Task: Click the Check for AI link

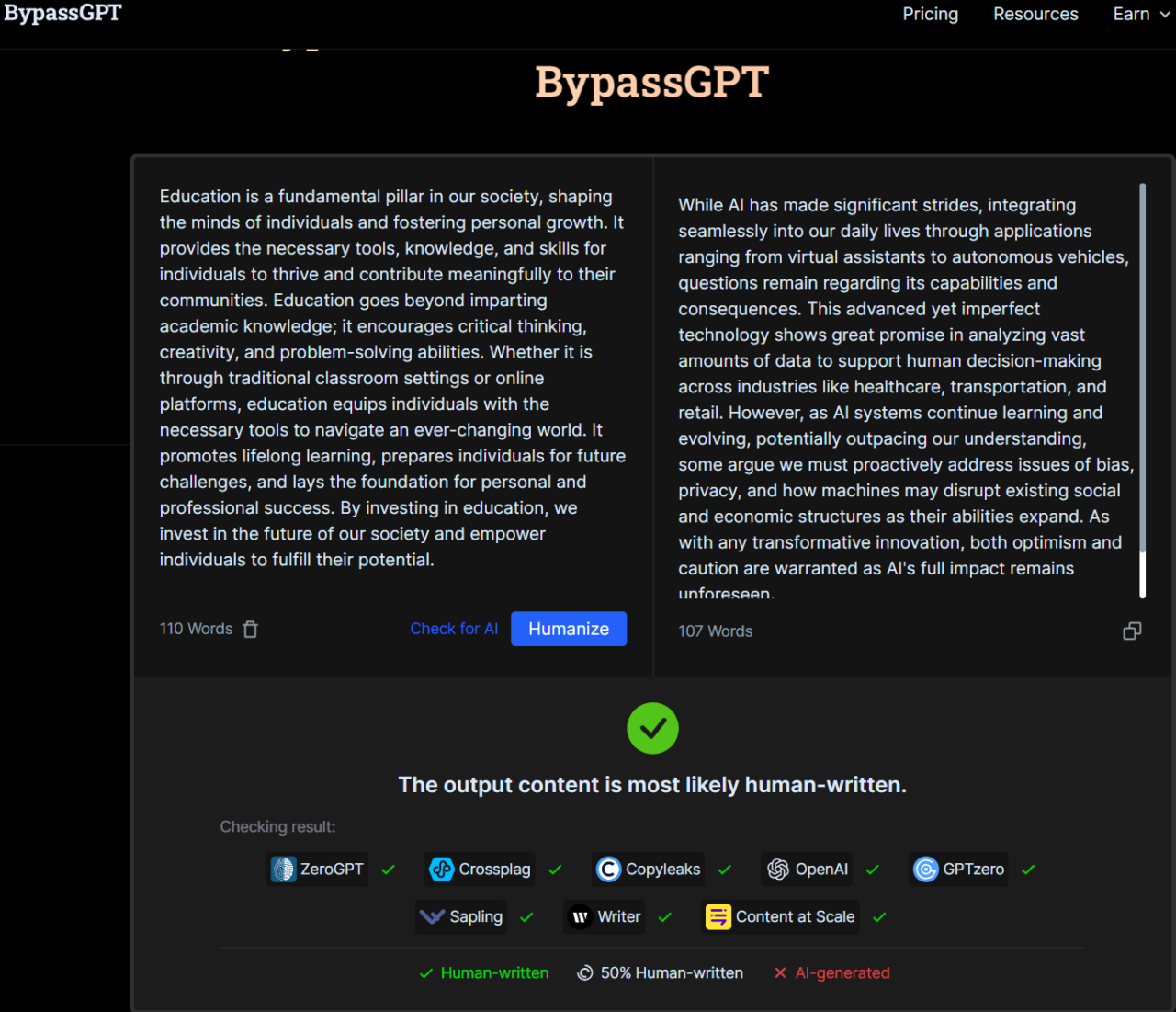Action: click(454, 629)
